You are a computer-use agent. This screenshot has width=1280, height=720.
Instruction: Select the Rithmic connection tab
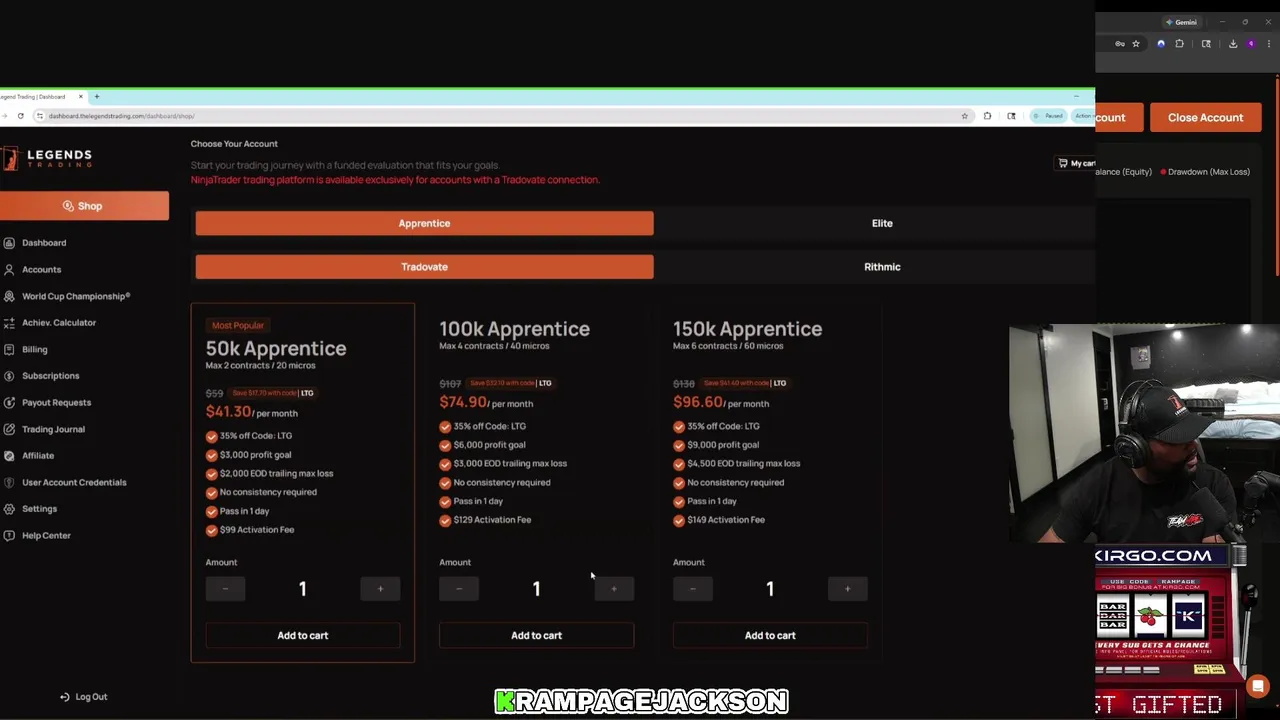coord(882,267)
